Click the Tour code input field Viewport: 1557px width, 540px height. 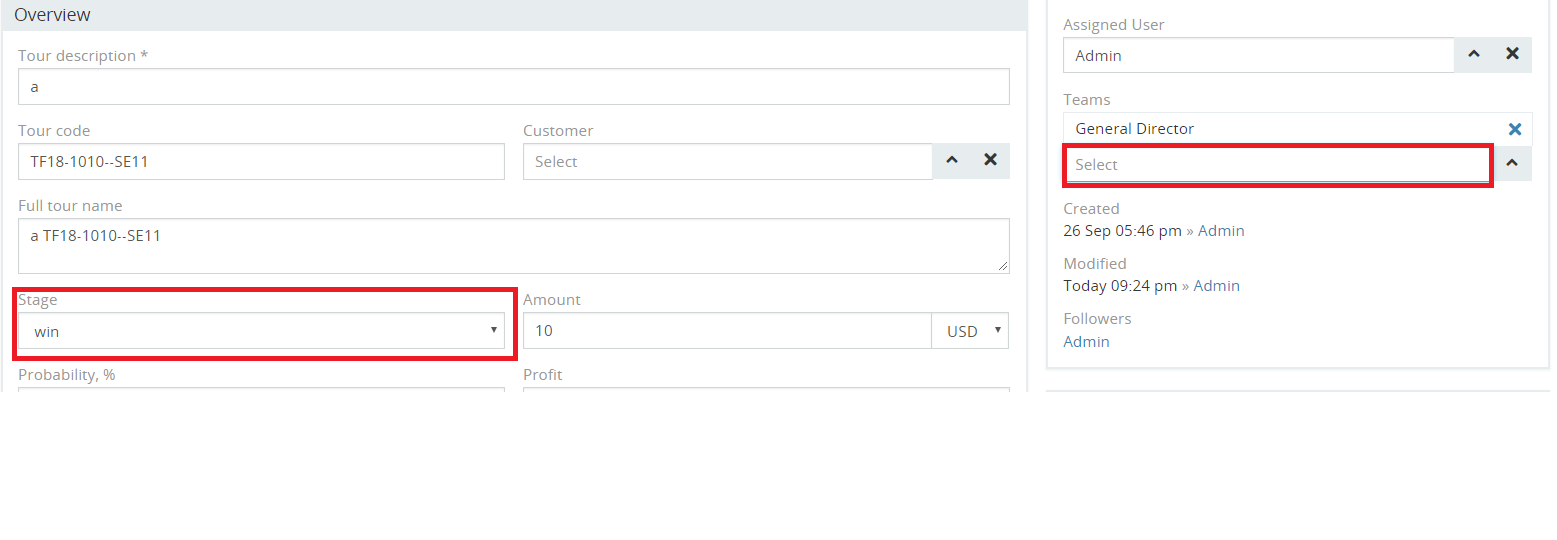261,161
